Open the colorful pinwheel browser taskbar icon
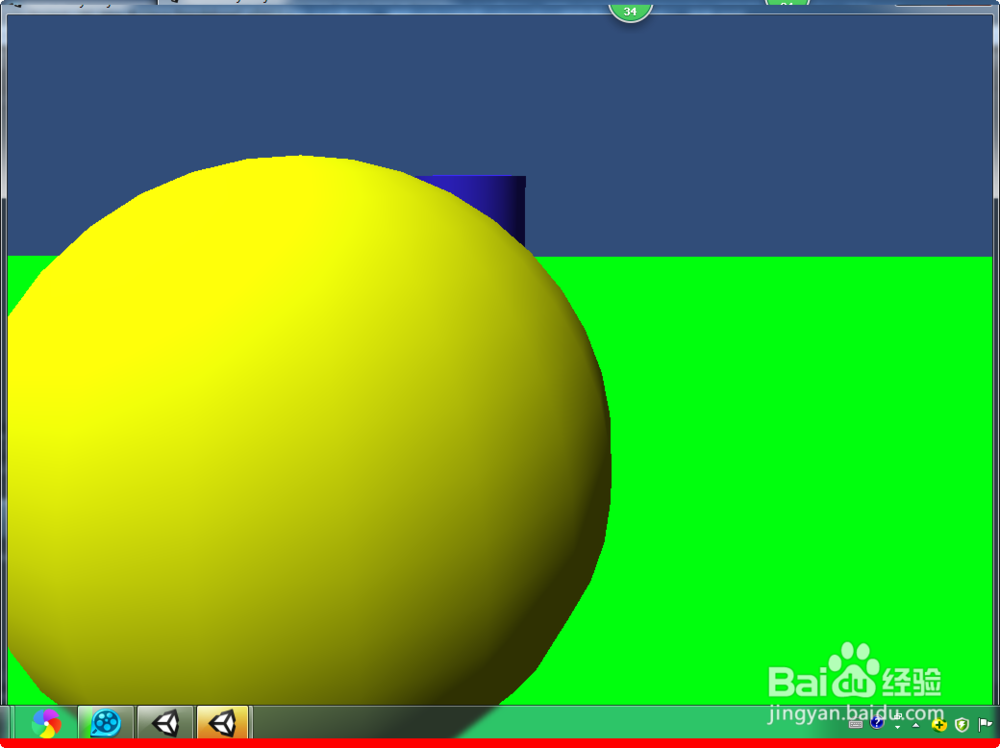The width and height of the screenshot is (1000, 748). click(x=47, y=724)
